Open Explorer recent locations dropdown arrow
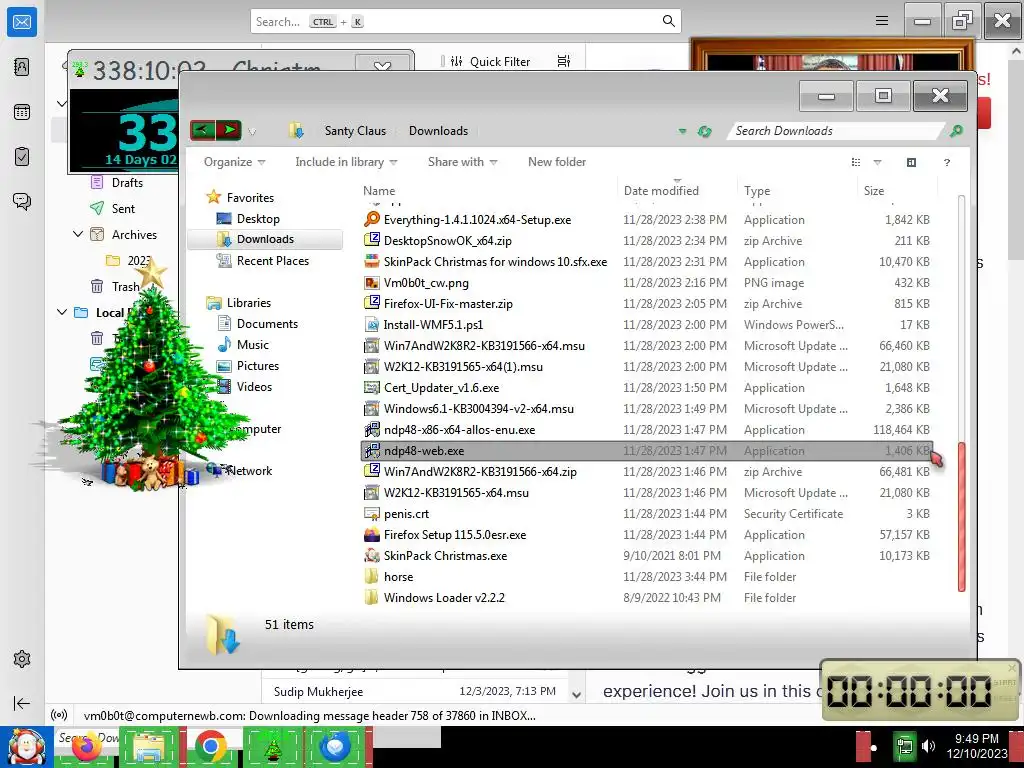Viewport: 1024px width, 768px height. coord(252,131)
